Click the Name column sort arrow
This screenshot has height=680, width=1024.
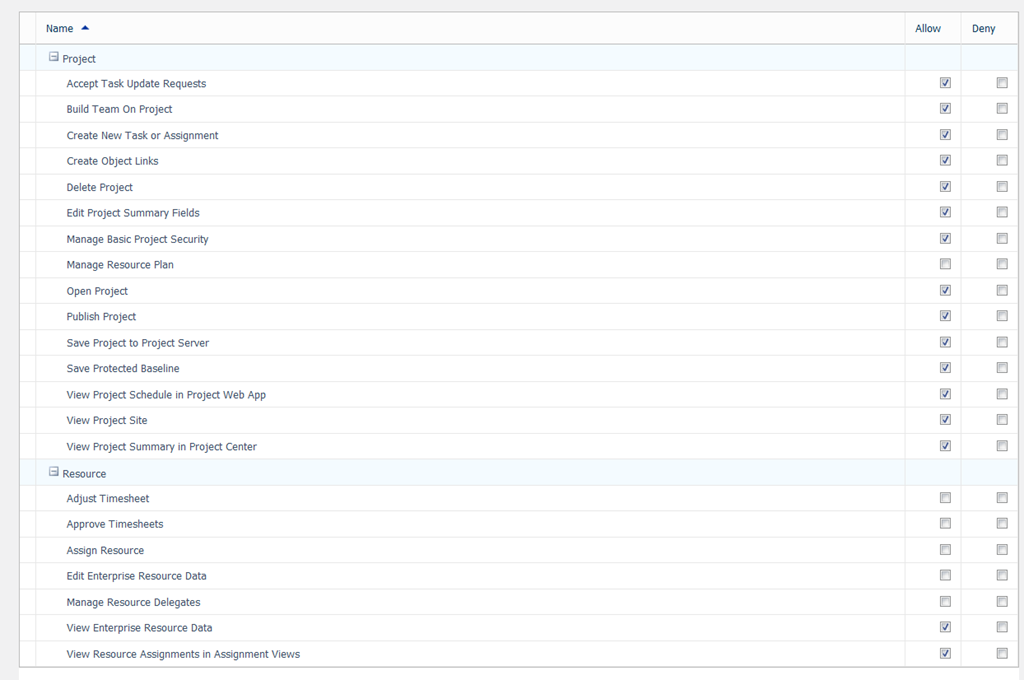pos(85,28)
